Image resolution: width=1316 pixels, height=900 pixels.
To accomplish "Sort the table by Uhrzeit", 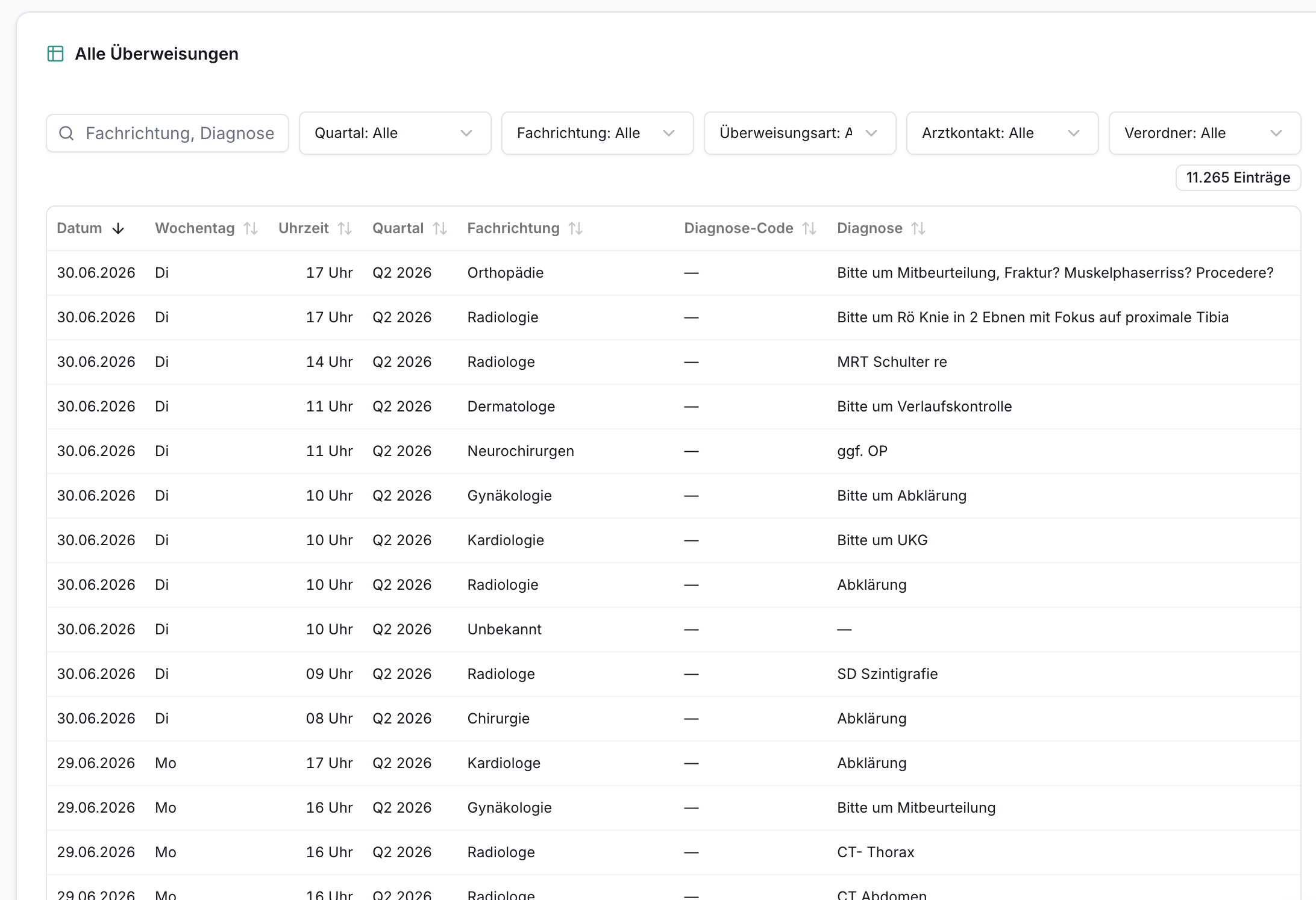I will [x=345, y=228].
